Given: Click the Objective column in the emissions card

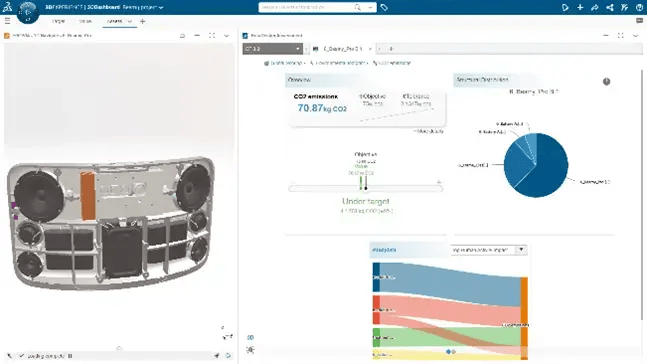Looking at the screenshot, I should pyautogui.click(x=373, y=100).
